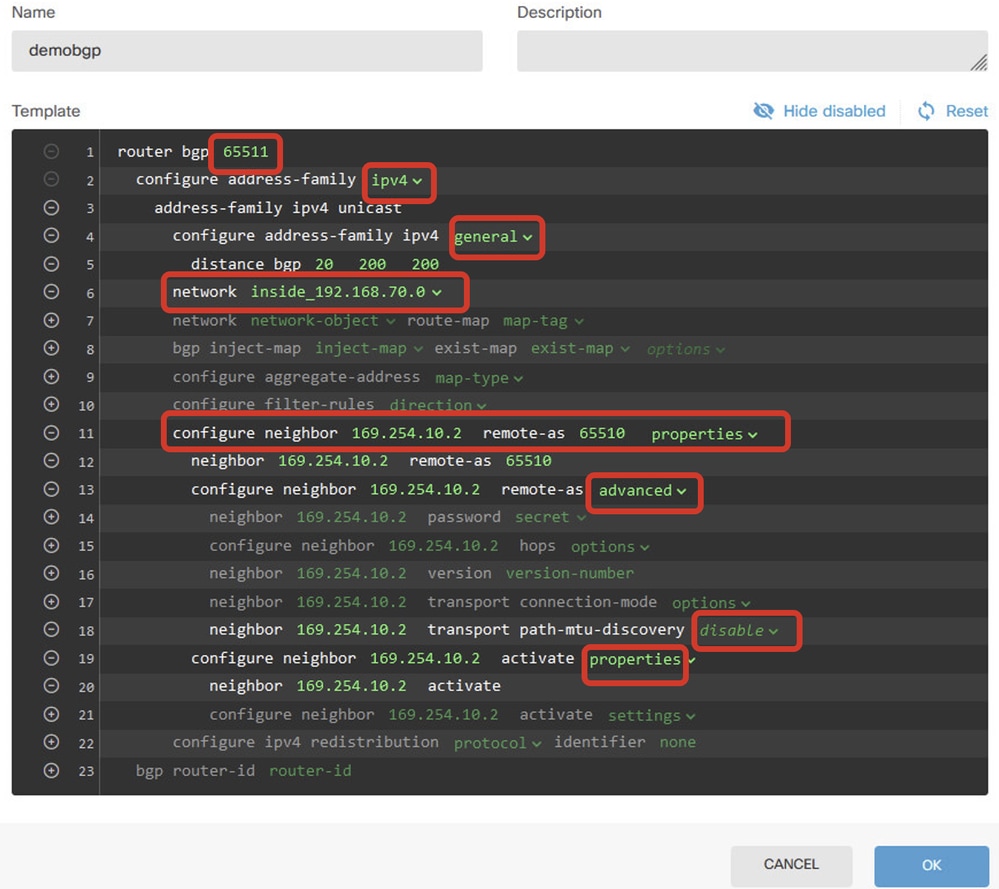Image resolution: width=999 pixels, height=889 pixels.
Task: Enable line 23 bgp router-id row
Action: 51,770
